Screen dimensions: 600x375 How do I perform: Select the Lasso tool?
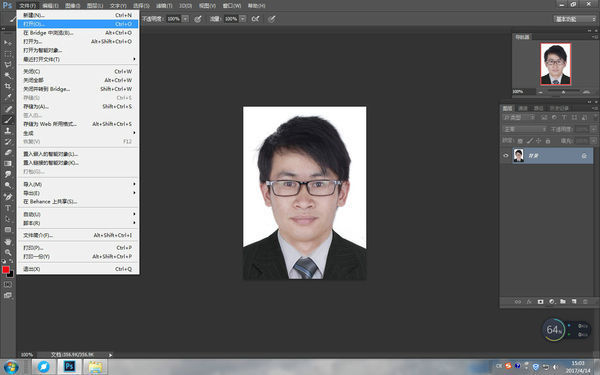(x=8, y=64)
